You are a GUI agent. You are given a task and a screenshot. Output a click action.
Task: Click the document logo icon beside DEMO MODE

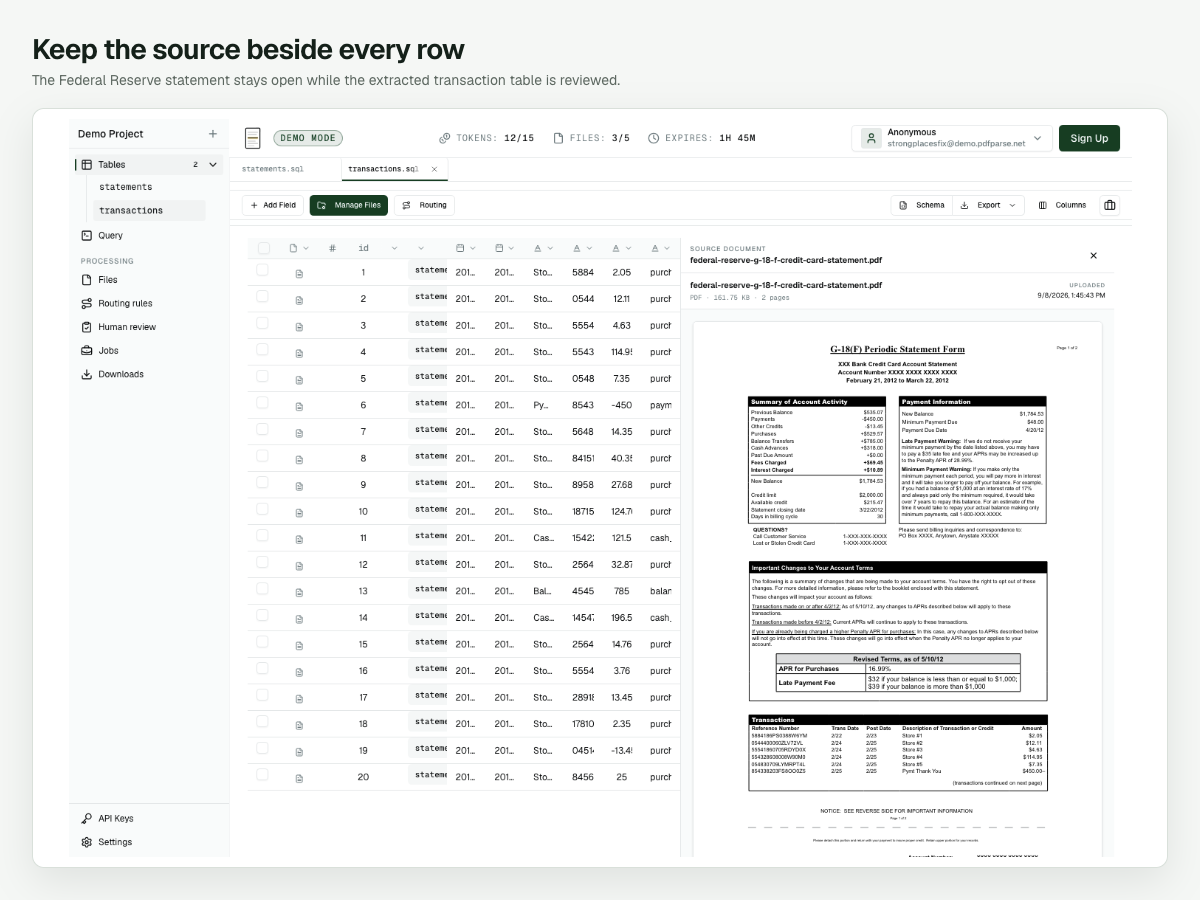pyautogui.click(x=253, y=138)
